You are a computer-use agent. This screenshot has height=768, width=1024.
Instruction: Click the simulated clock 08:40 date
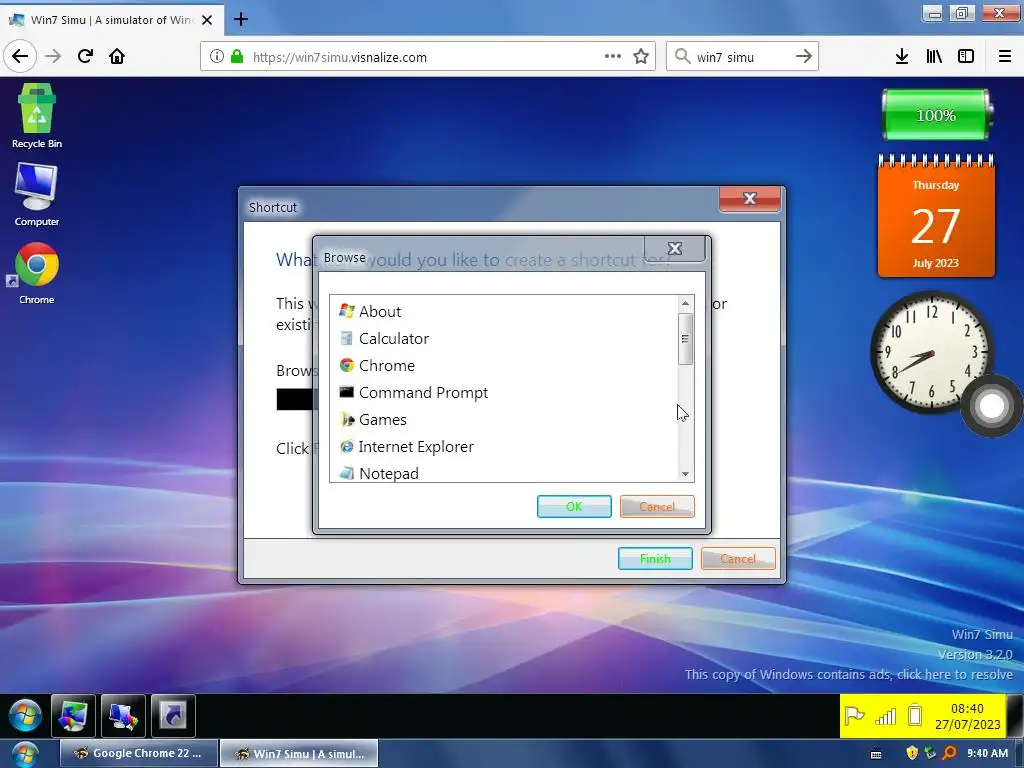coord(967,716)
